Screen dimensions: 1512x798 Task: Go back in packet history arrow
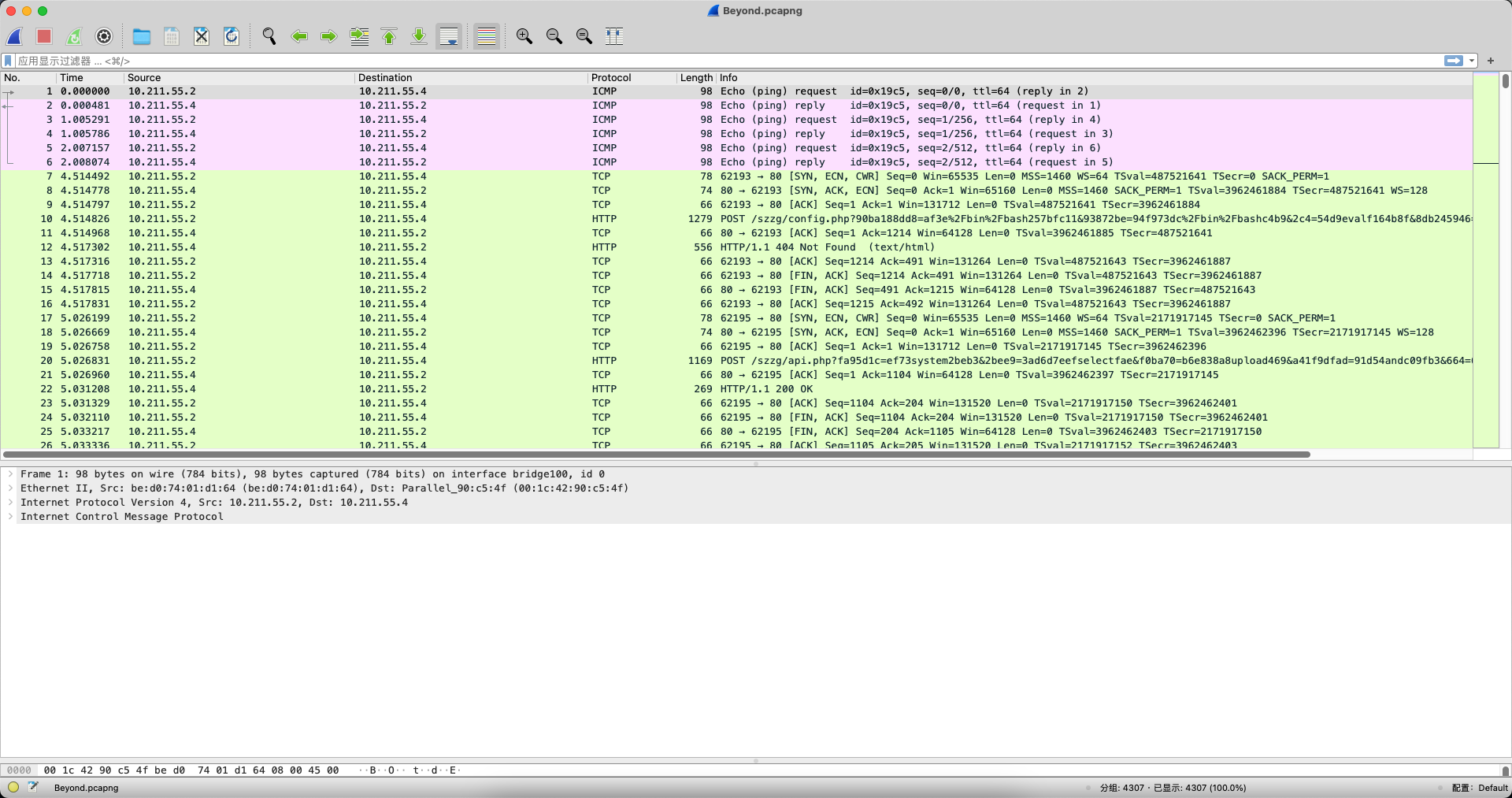click(299, 36)
